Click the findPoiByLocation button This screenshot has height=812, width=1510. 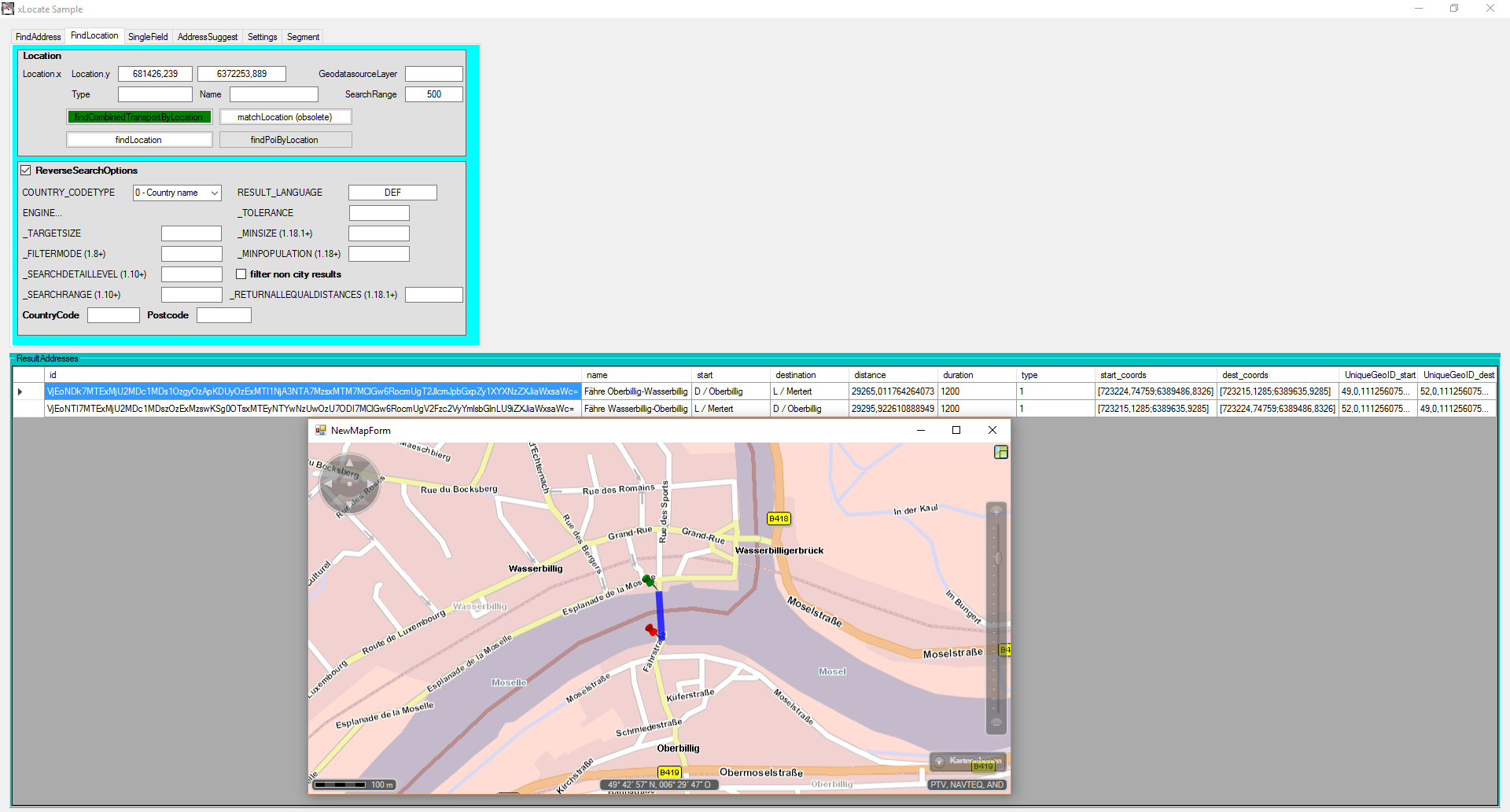click(285, 140)
